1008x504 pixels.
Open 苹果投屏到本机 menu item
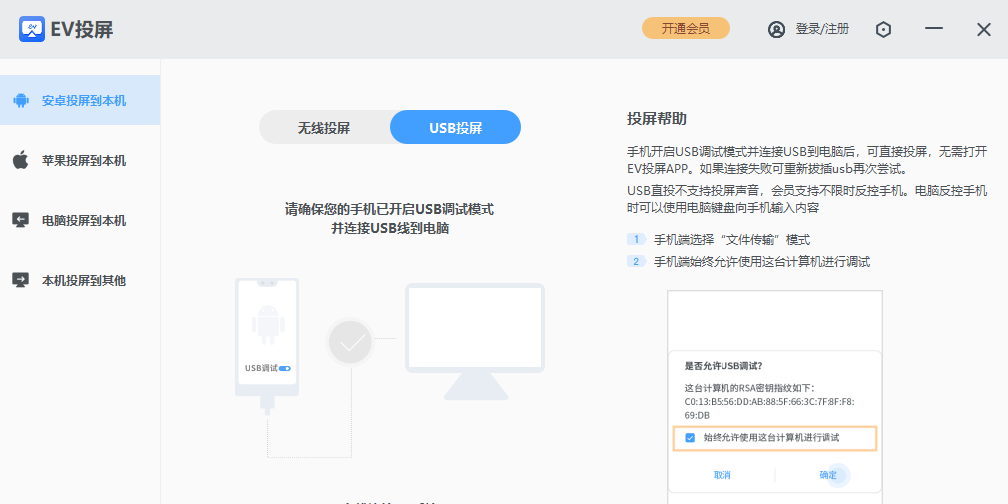pos(83,160)
